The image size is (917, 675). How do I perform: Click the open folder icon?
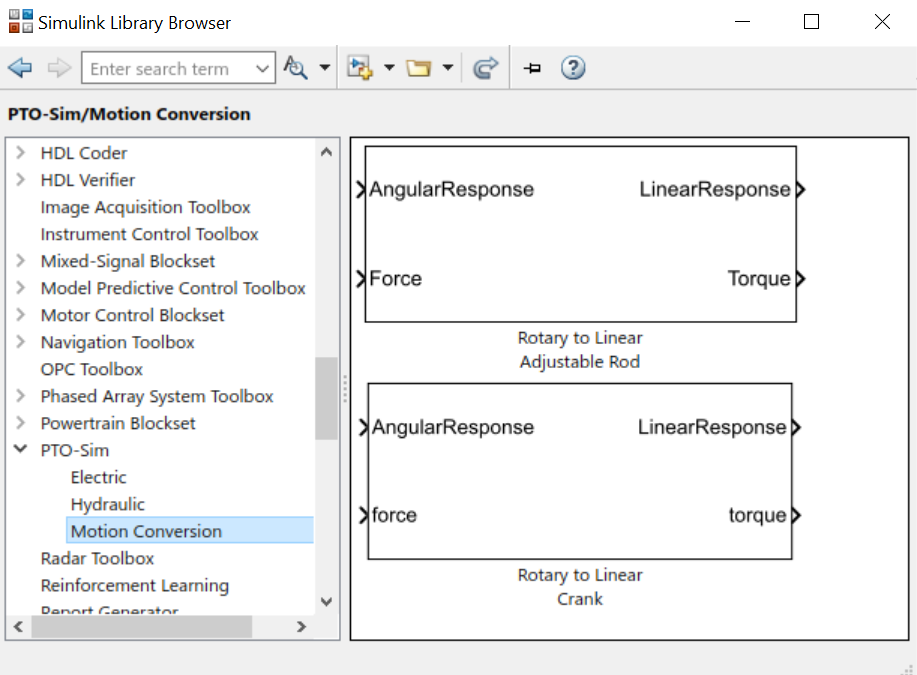point(419,68)
